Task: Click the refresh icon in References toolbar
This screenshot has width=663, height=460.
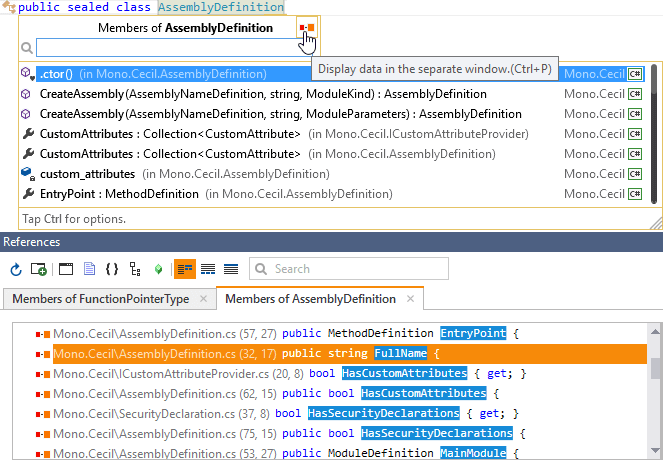Action: click(16, 269)
